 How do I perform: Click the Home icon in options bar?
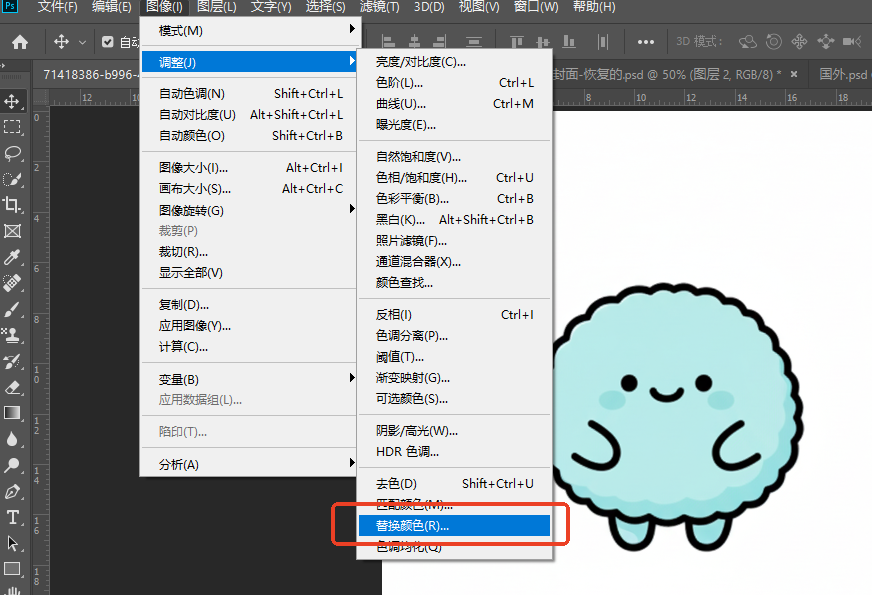pyautogui.click(x=20, y=42)
